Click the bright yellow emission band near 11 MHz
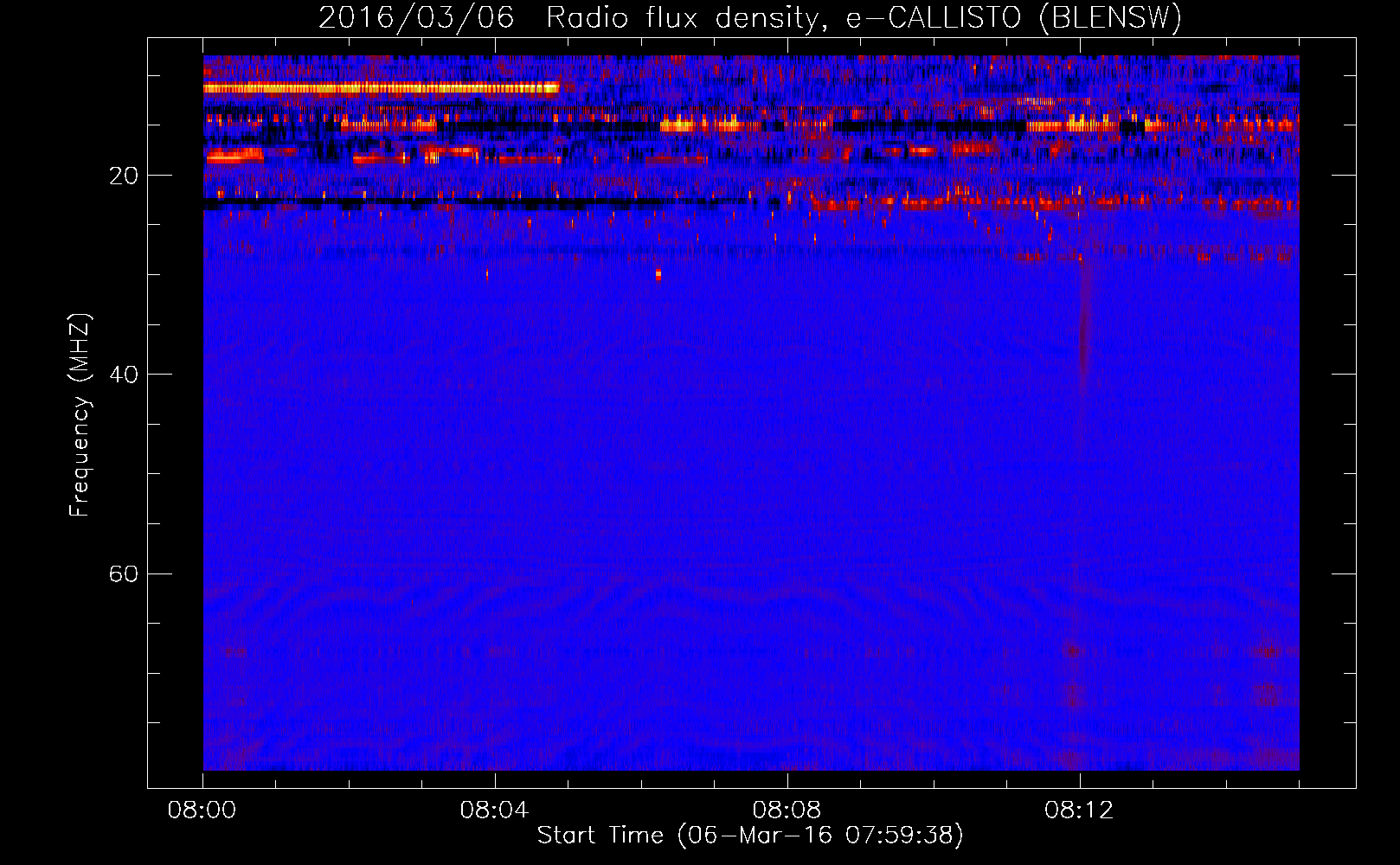Viewport: 1400px width, 865px height. (382, 87)
